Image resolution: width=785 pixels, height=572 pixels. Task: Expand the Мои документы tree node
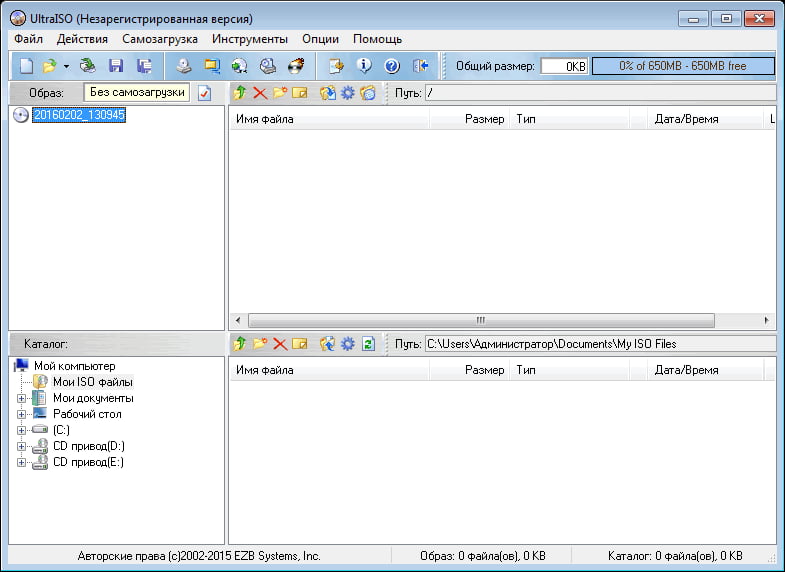pyautogui.click(x=21, y=398)
